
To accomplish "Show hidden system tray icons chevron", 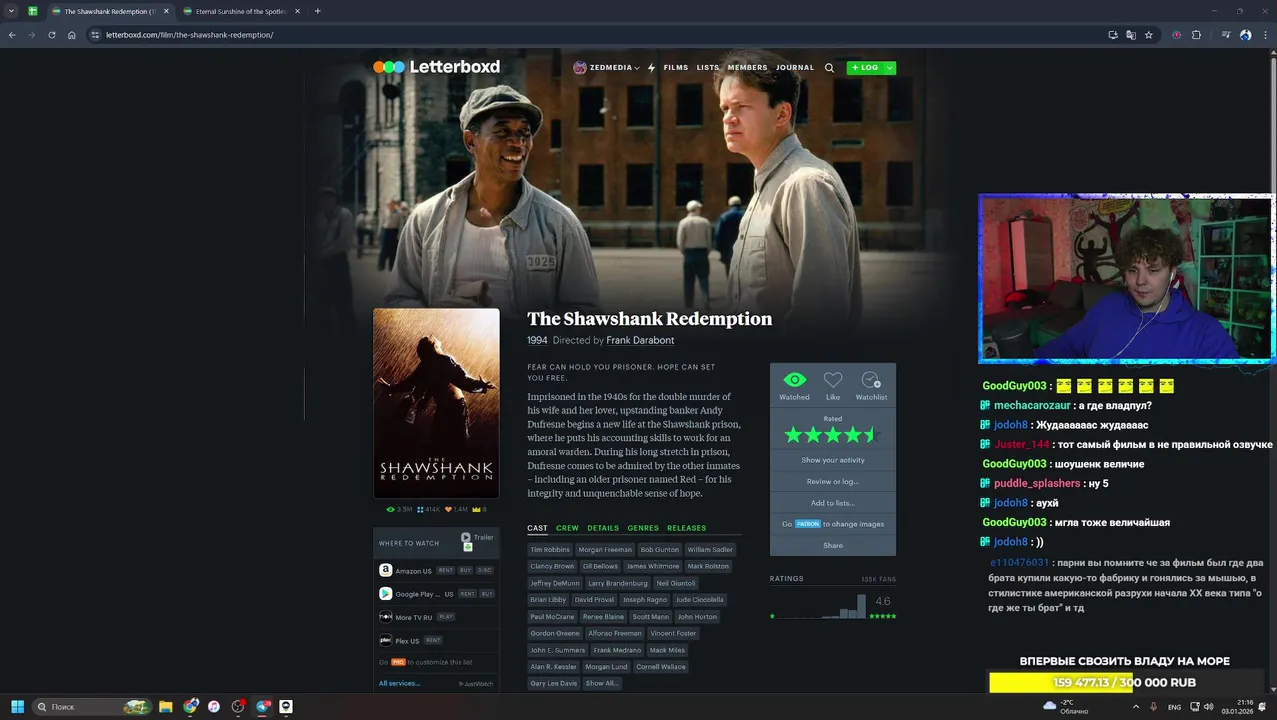I will pyautogui.click(x=1135, y=706).
